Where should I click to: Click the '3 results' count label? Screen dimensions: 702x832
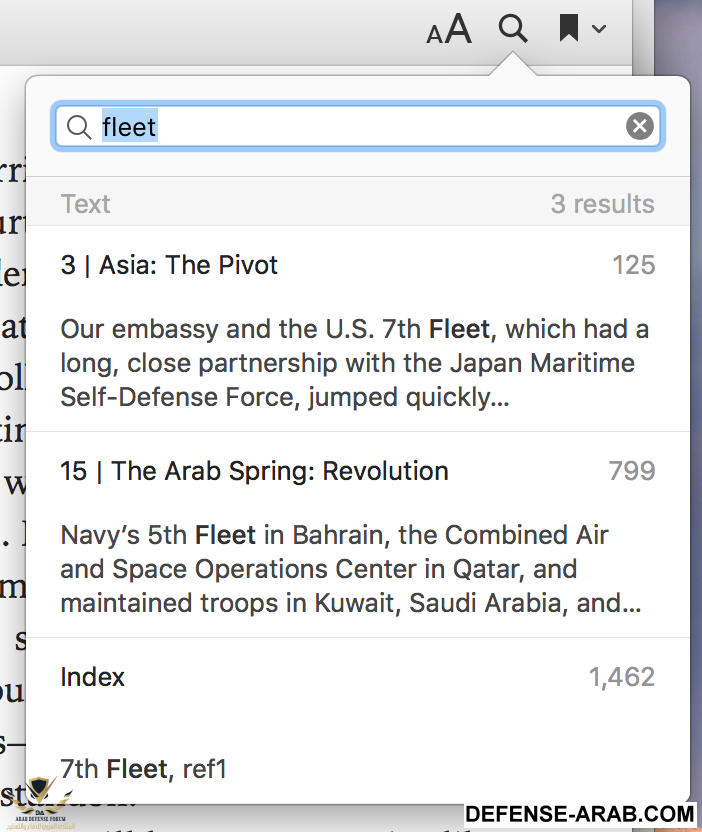tap(602, 204)
